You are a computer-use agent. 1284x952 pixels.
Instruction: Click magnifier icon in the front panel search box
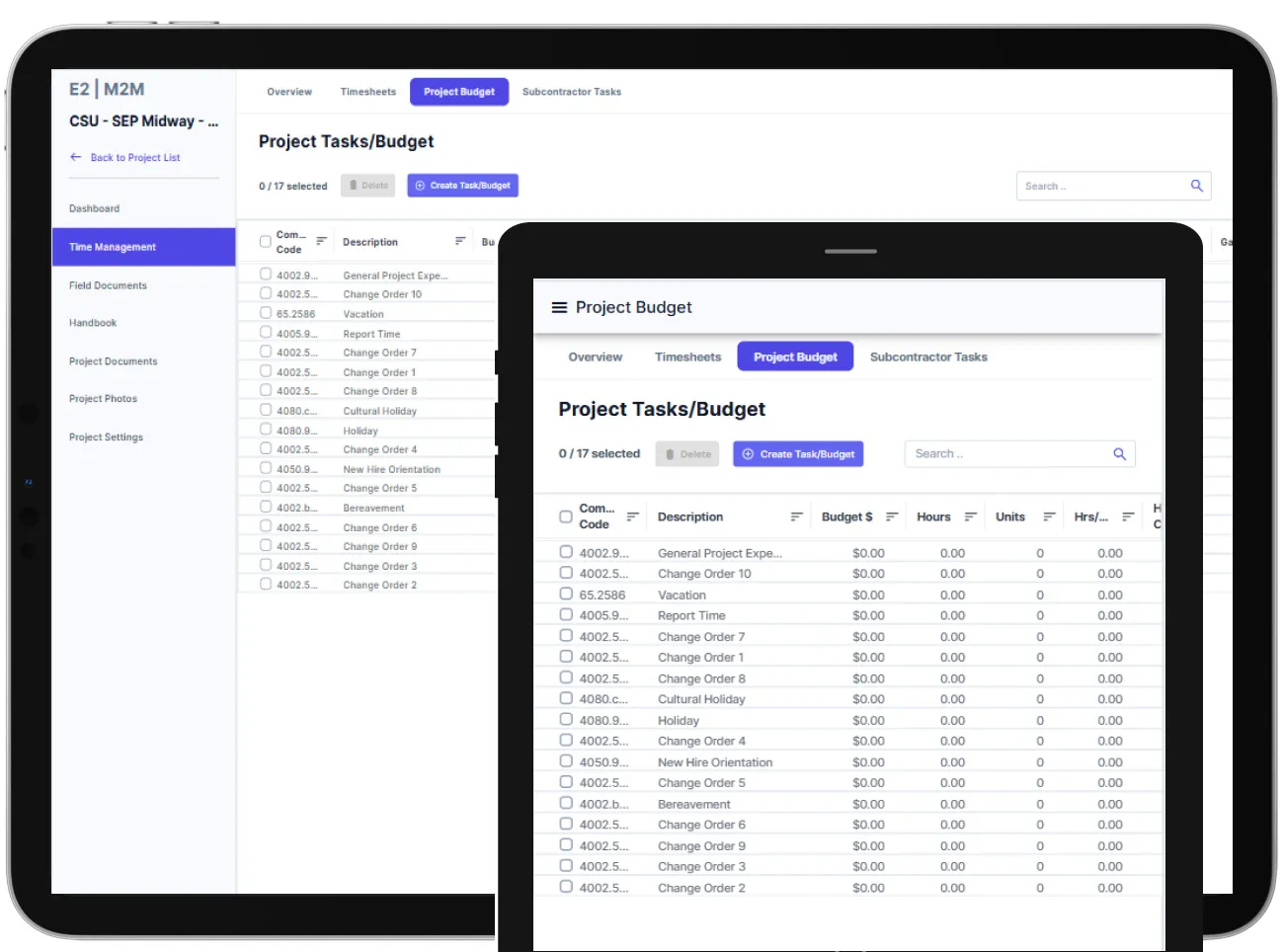[1119, 454]
